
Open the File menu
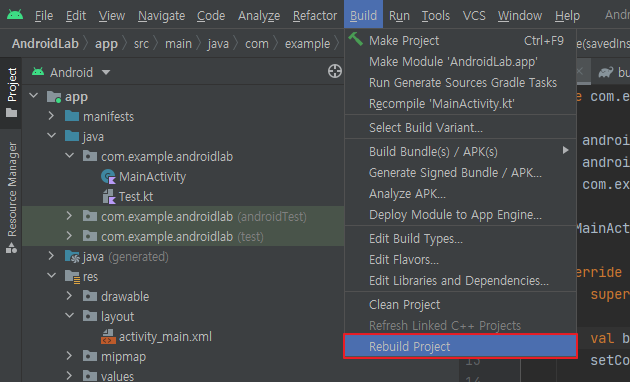44,16
